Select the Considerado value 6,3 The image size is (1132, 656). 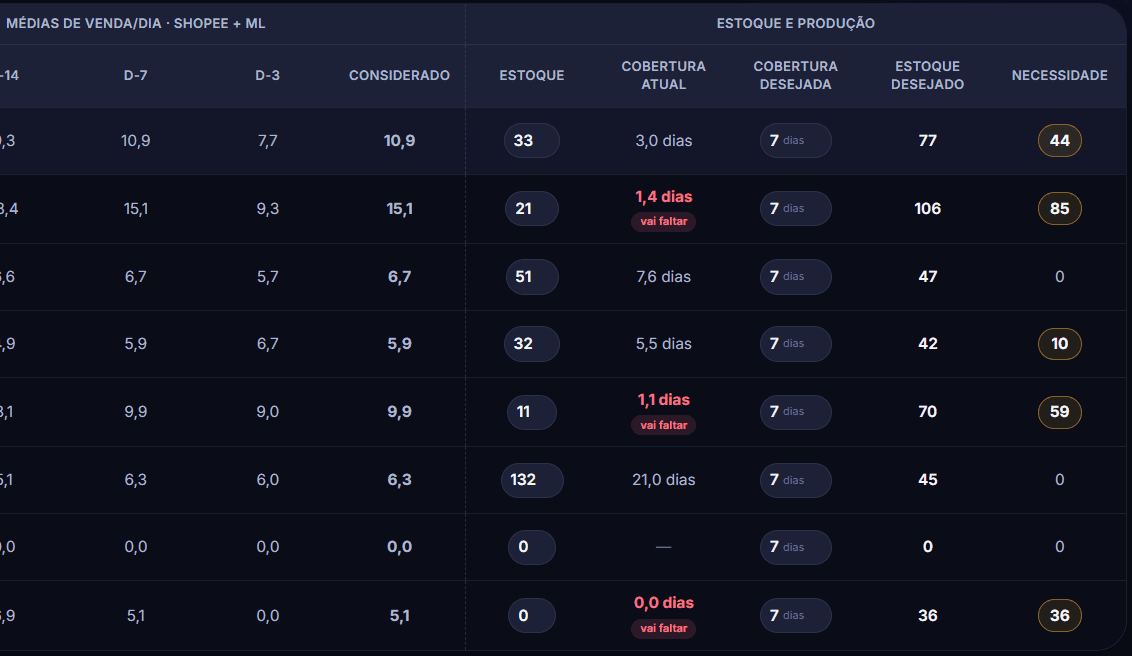(399, 480)
